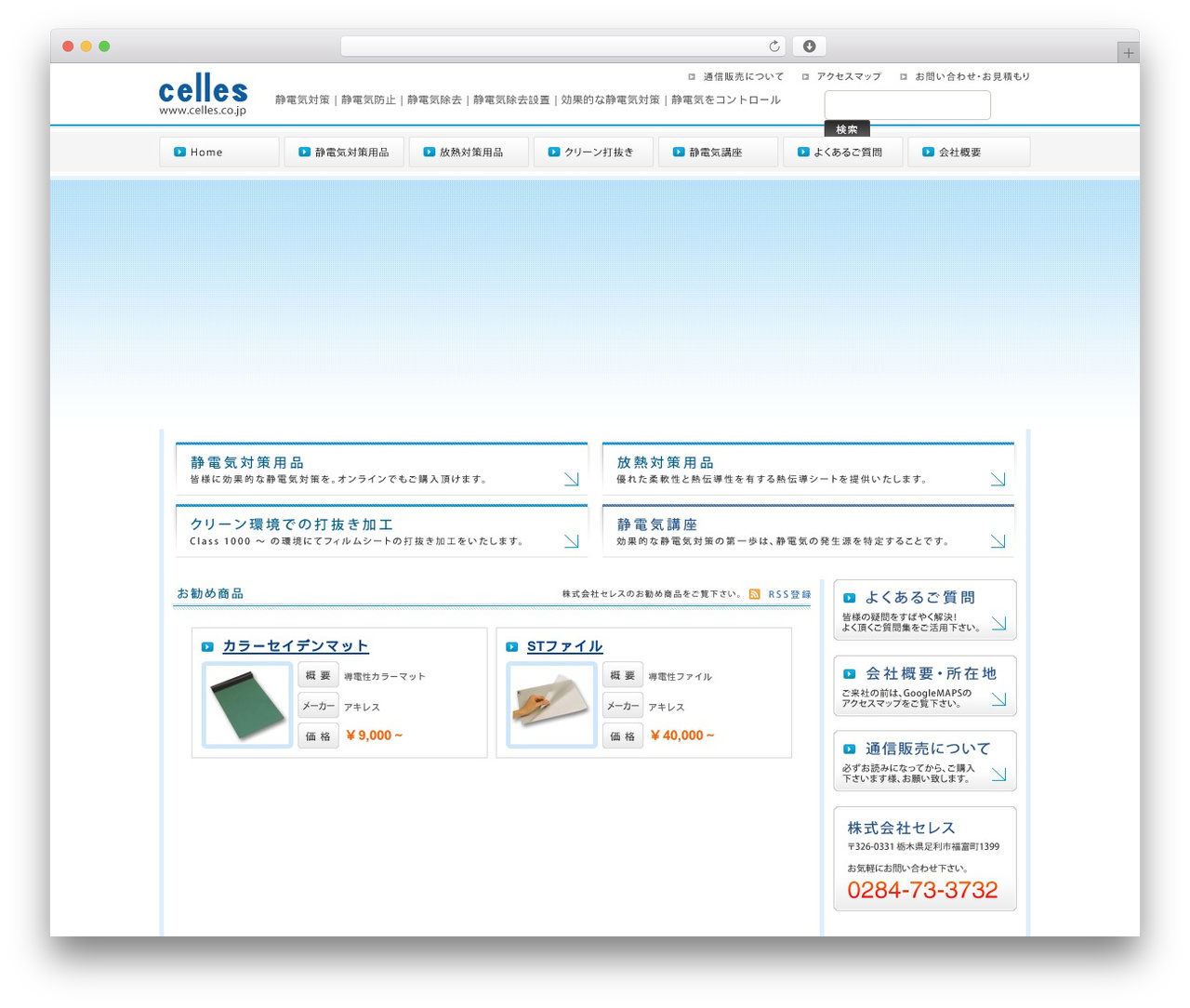Click arrow icon on 放熱対策用品 banner
This screenshot has width=1190, height=1008.
click(x=998, y=479)
